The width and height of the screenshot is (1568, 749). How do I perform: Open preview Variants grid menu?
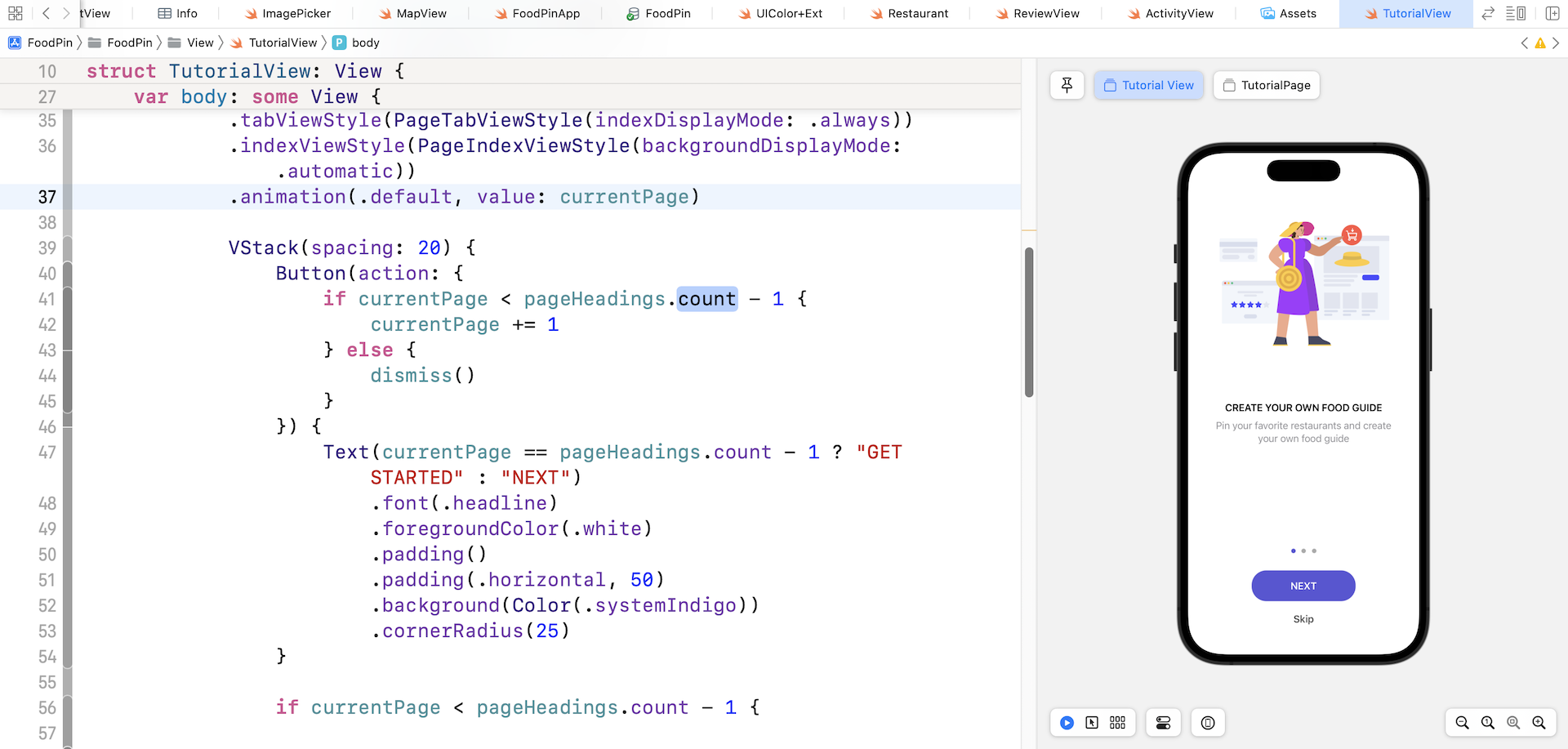pyautogui.click(x=1117, y=723)
